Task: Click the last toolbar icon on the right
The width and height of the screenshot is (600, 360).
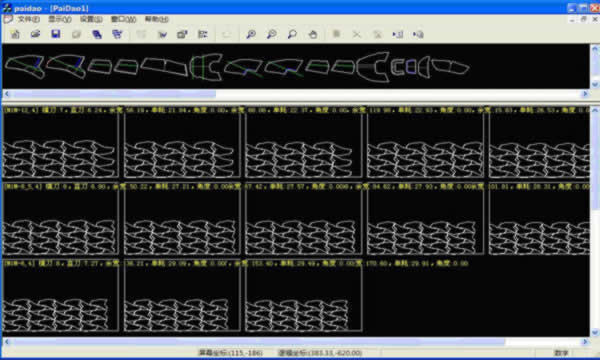Action: (418, 34)
